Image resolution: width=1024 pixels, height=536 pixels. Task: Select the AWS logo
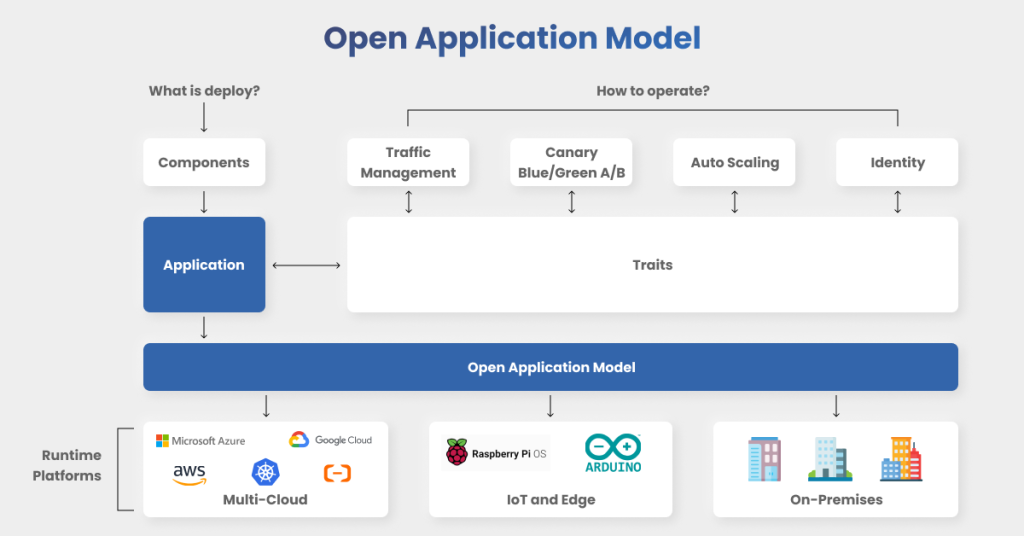pos(189,473)
